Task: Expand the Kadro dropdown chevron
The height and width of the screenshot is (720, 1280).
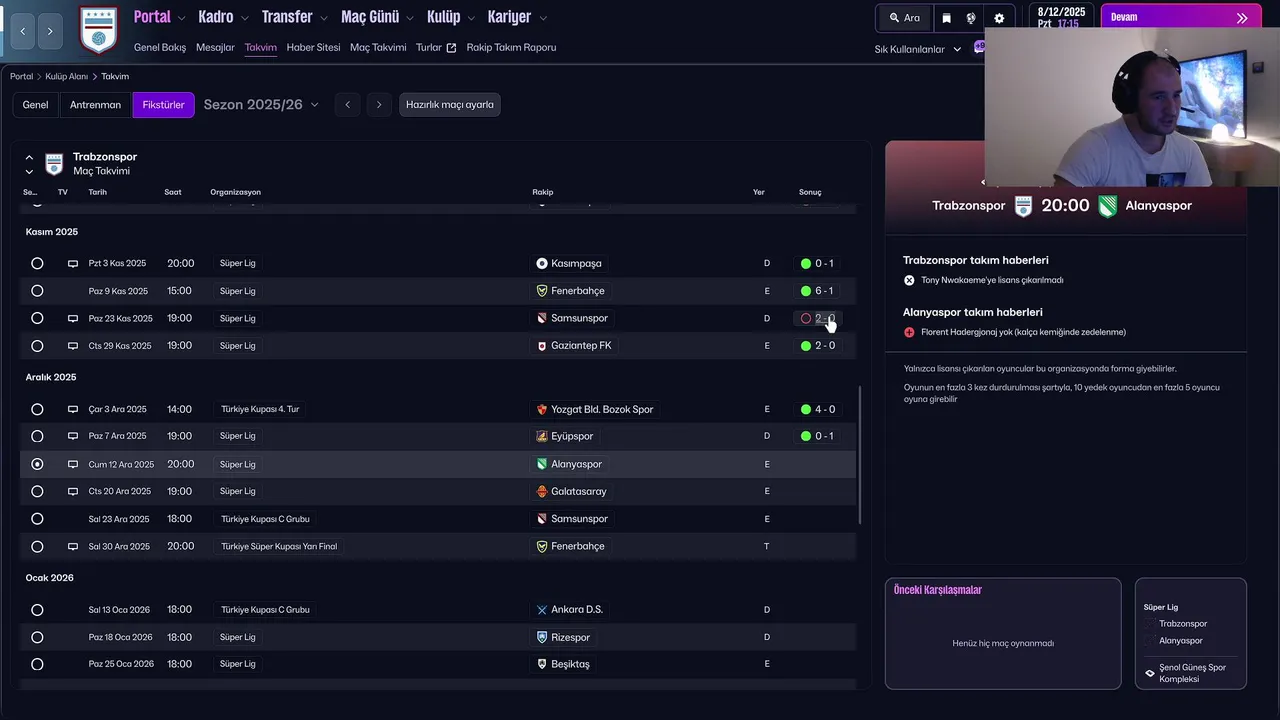Action: [245, 18]
